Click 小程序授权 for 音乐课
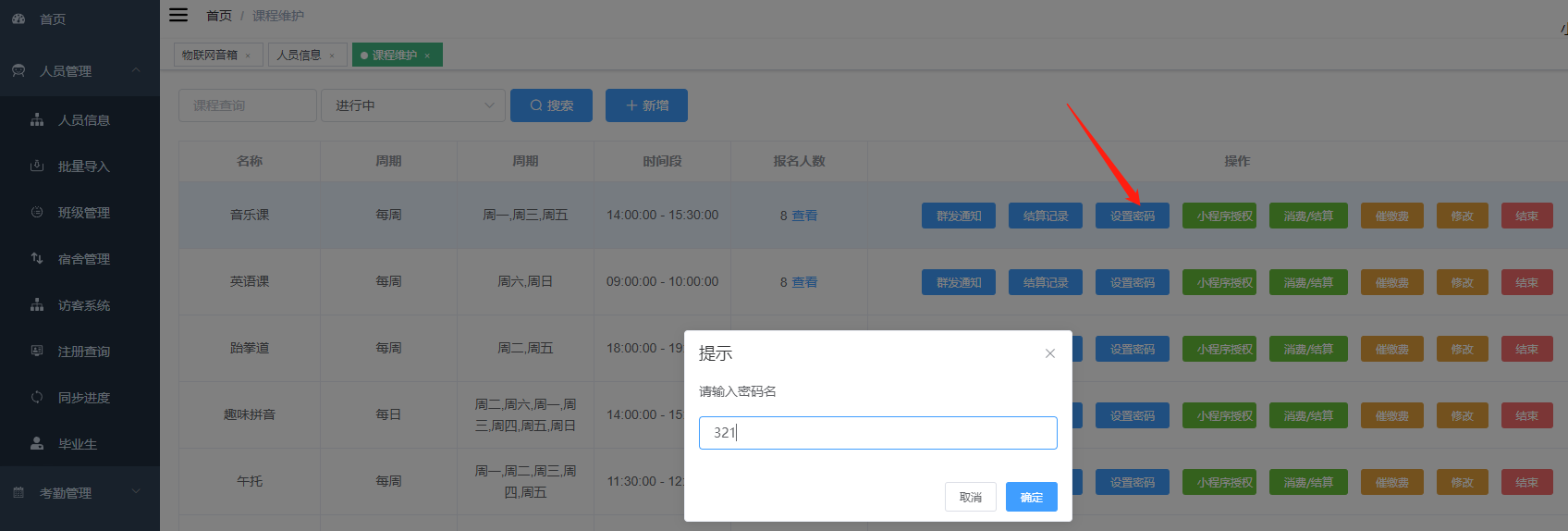This screenshot has width=1568, height=531. 1219,216
